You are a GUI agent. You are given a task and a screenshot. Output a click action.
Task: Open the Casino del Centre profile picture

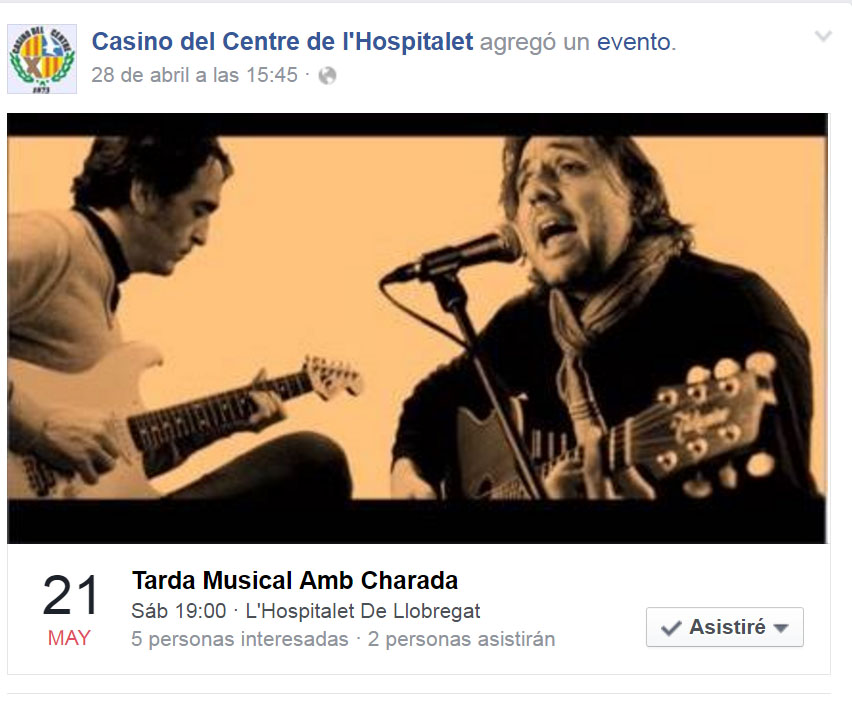pos(42,59)
